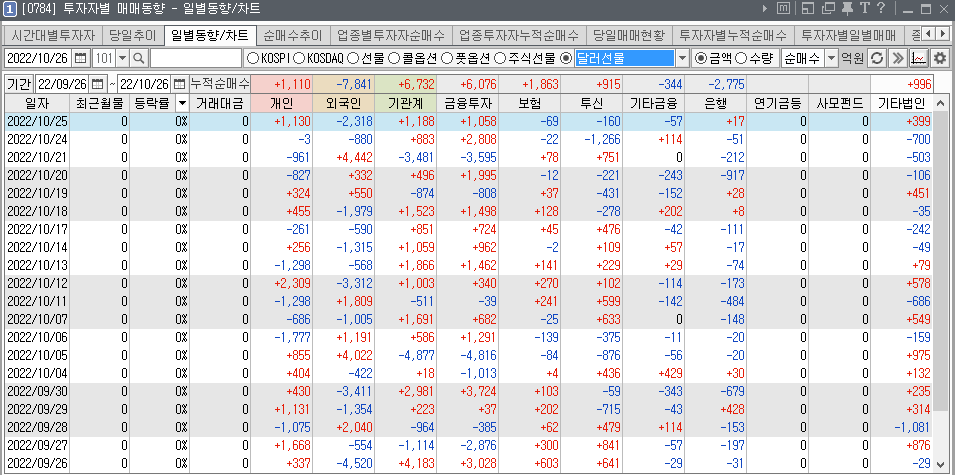This screenshot has height=475, width=955.
Task: Click the help question mark icon
Action: coord(880,9)
